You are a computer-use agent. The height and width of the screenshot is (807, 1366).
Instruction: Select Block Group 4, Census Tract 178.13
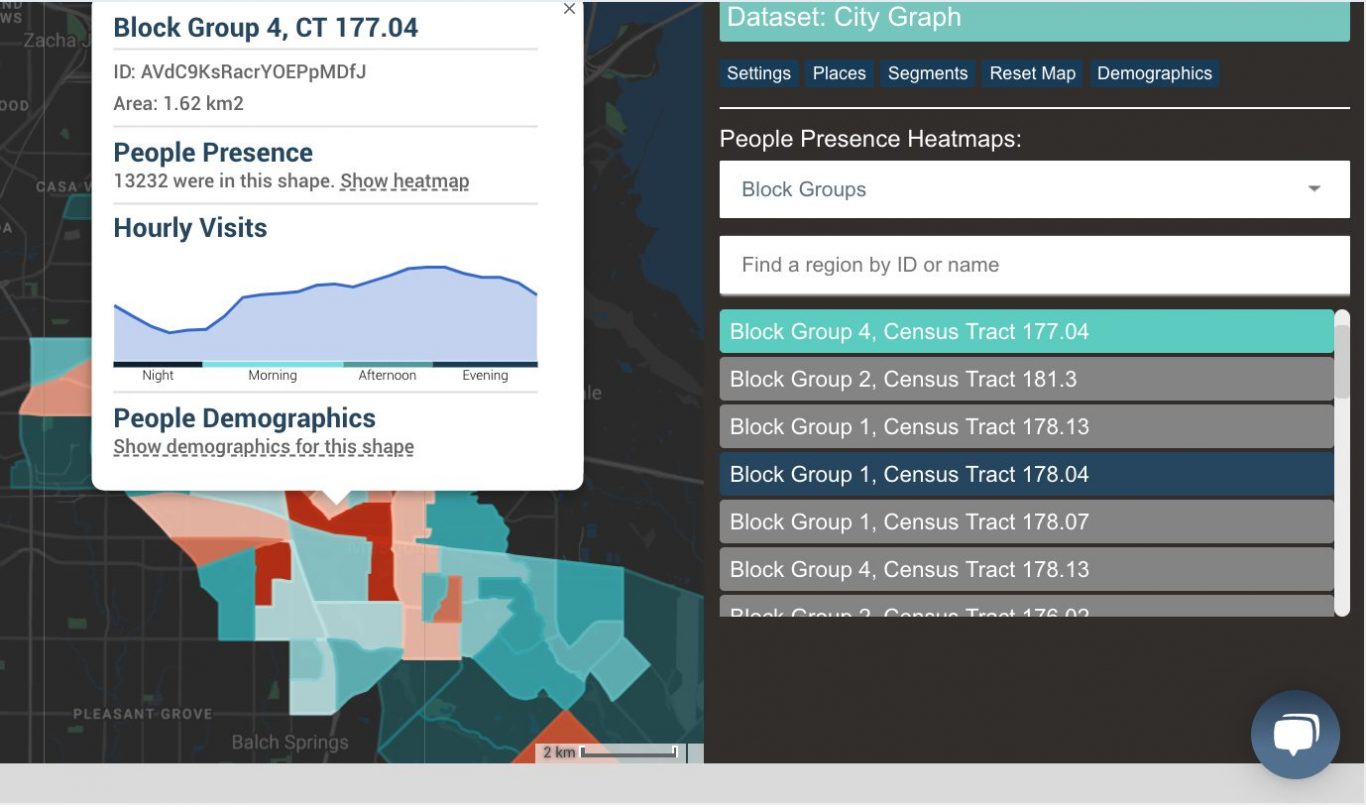click(x=1027, y=569)
